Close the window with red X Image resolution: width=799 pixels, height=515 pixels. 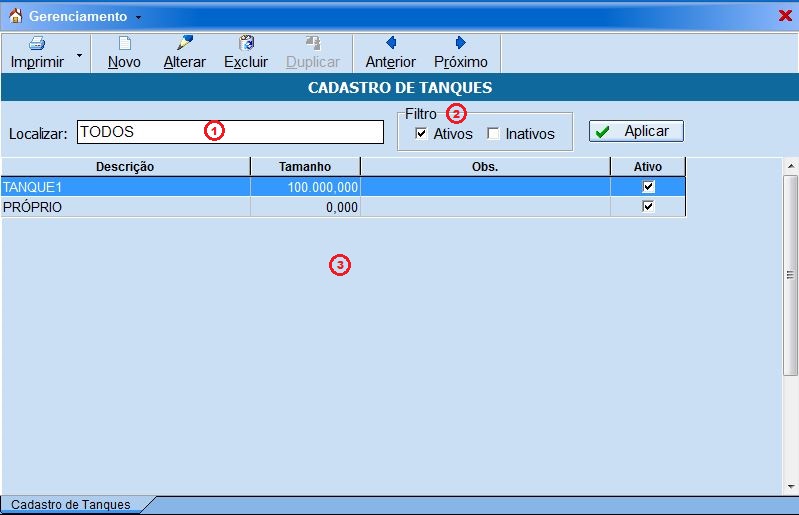click(785, 16)
